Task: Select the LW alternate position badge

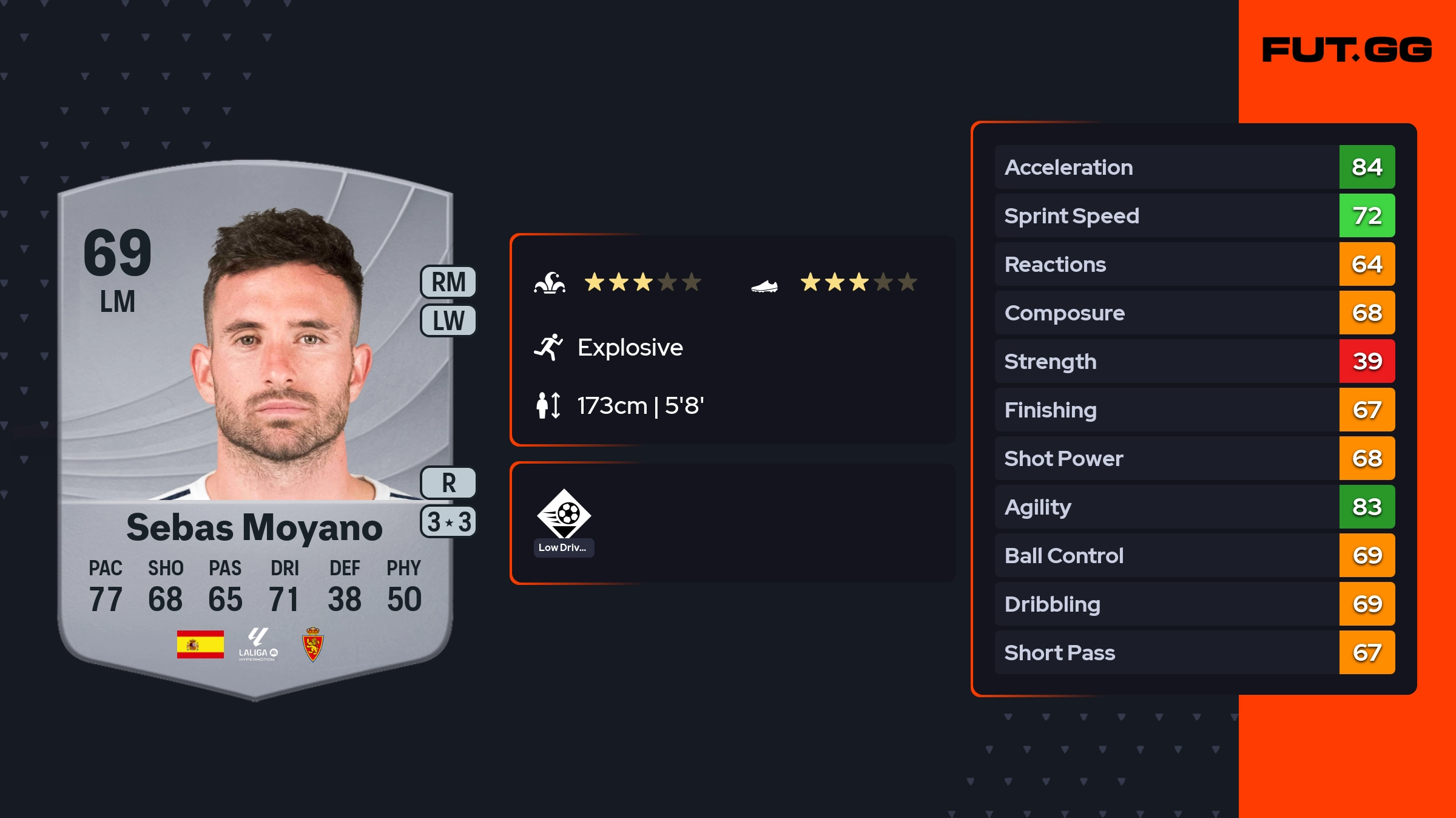Action: 448,320
